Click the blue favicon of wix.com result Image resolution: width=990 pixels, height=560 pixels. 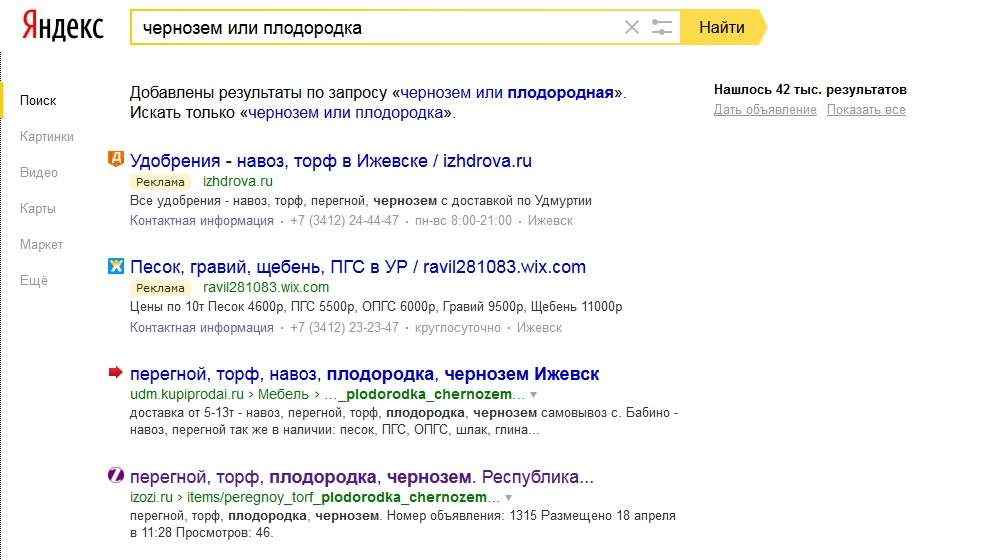pos(116,266)
